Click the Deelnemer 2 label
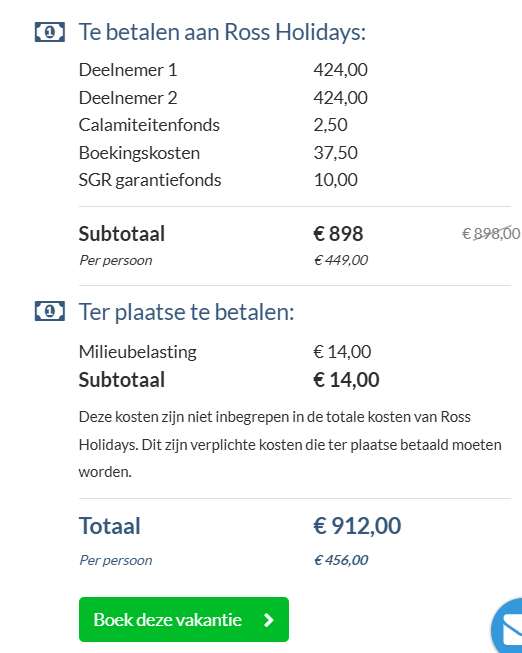 128,98
